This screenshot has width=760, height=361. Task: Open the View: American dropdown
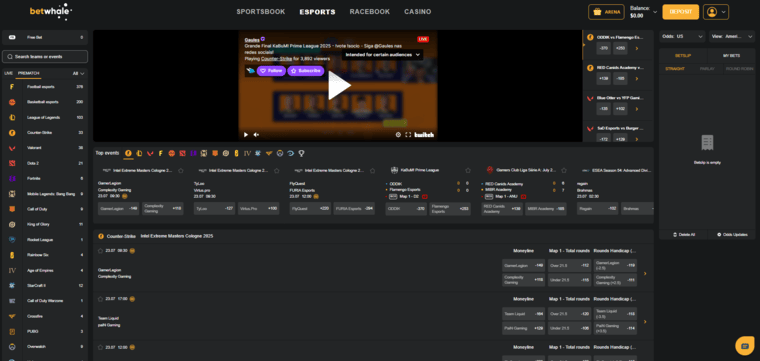tap(732, 36)
